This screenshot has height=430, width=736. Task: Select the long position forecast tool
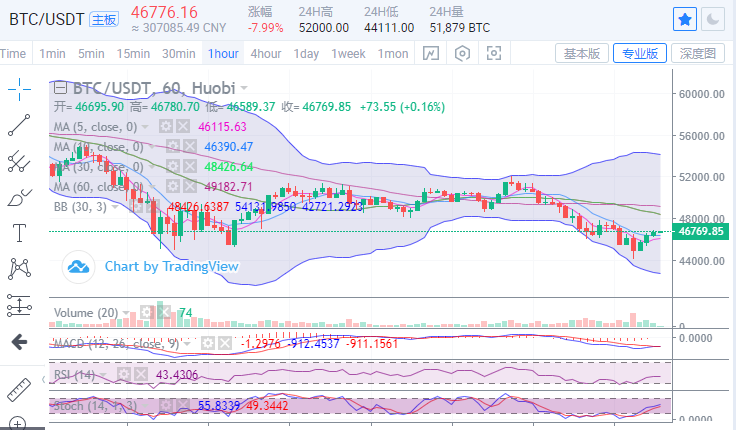19,306
